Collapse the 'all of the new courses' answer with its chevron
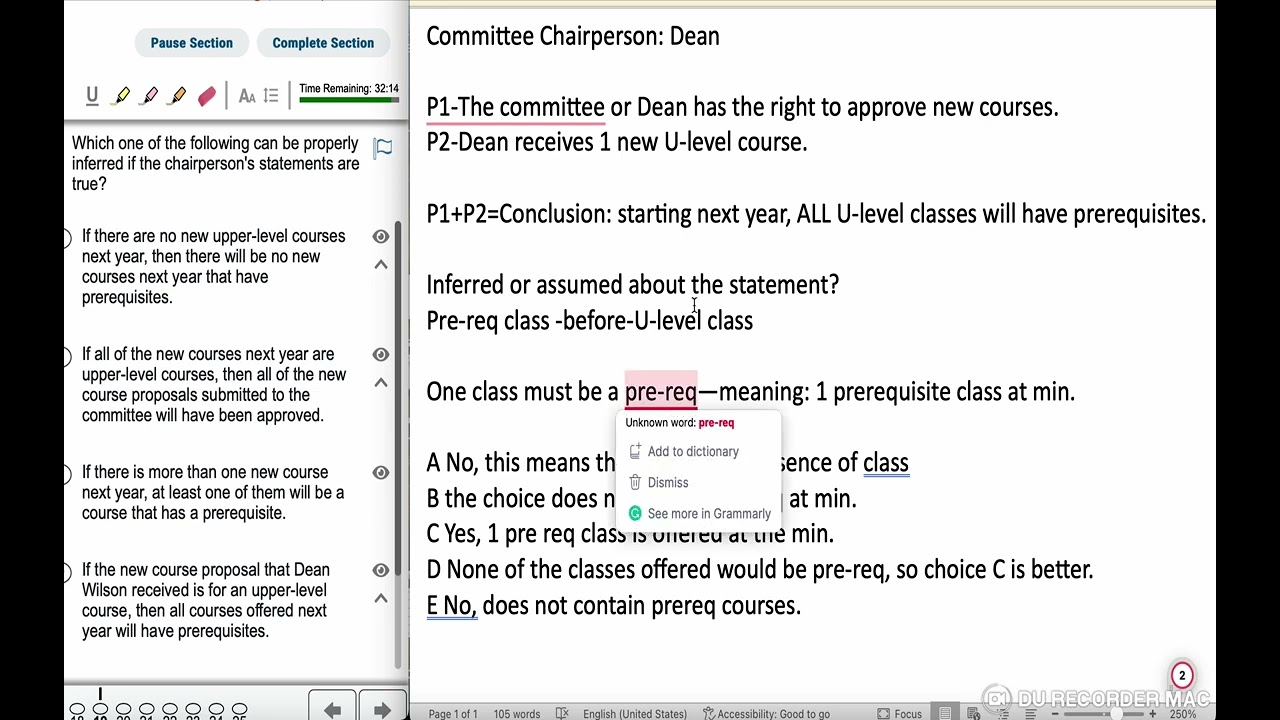1280x720 pixels. 381,382
